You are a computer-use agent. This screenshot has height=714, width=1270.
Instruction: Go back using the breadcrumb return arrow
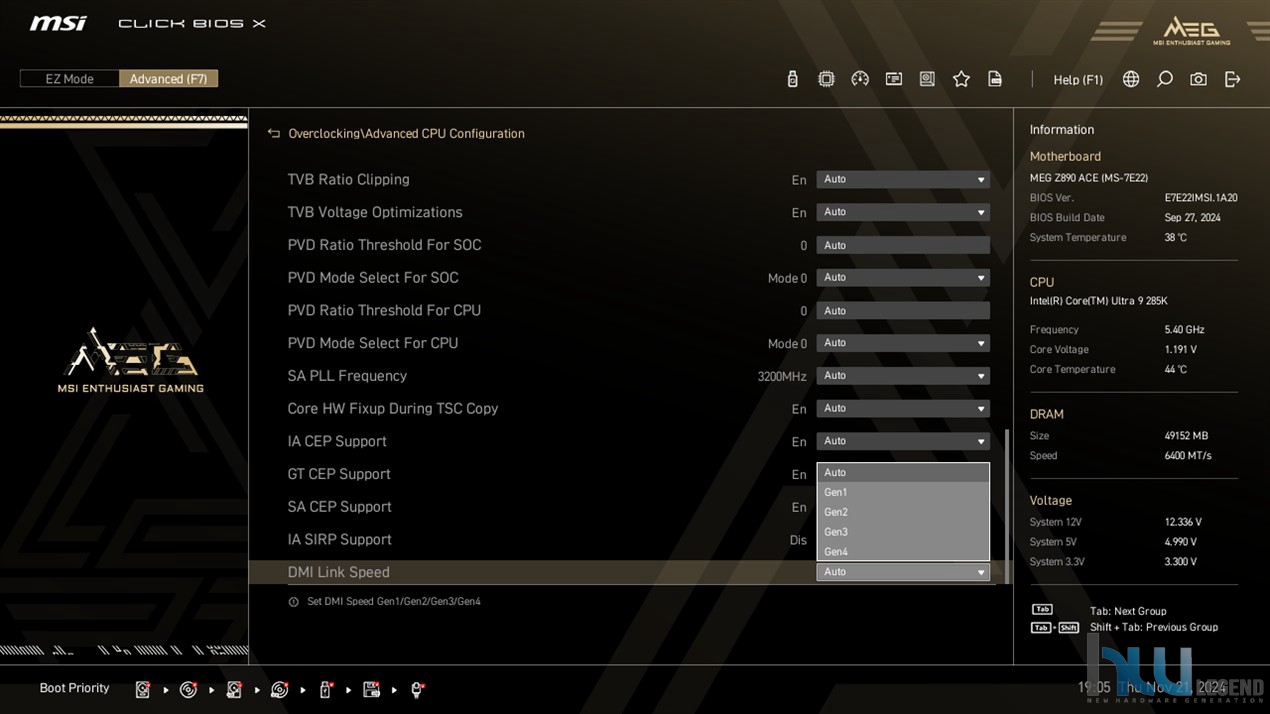(273, 133)
